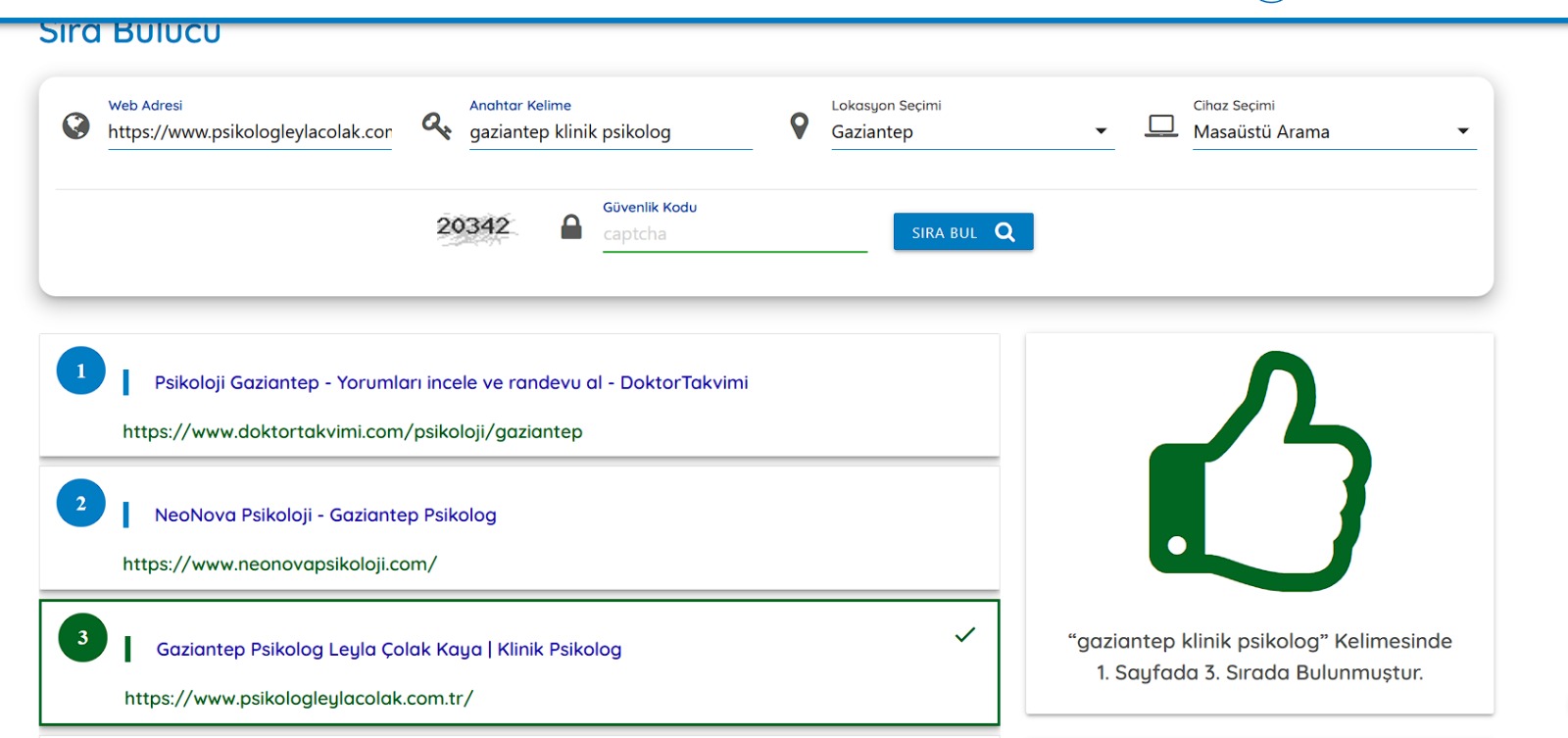The image size is (1568, 738).
Task: Click the padlock icon near Güvenlik Kodu
Action: point(571,227)
